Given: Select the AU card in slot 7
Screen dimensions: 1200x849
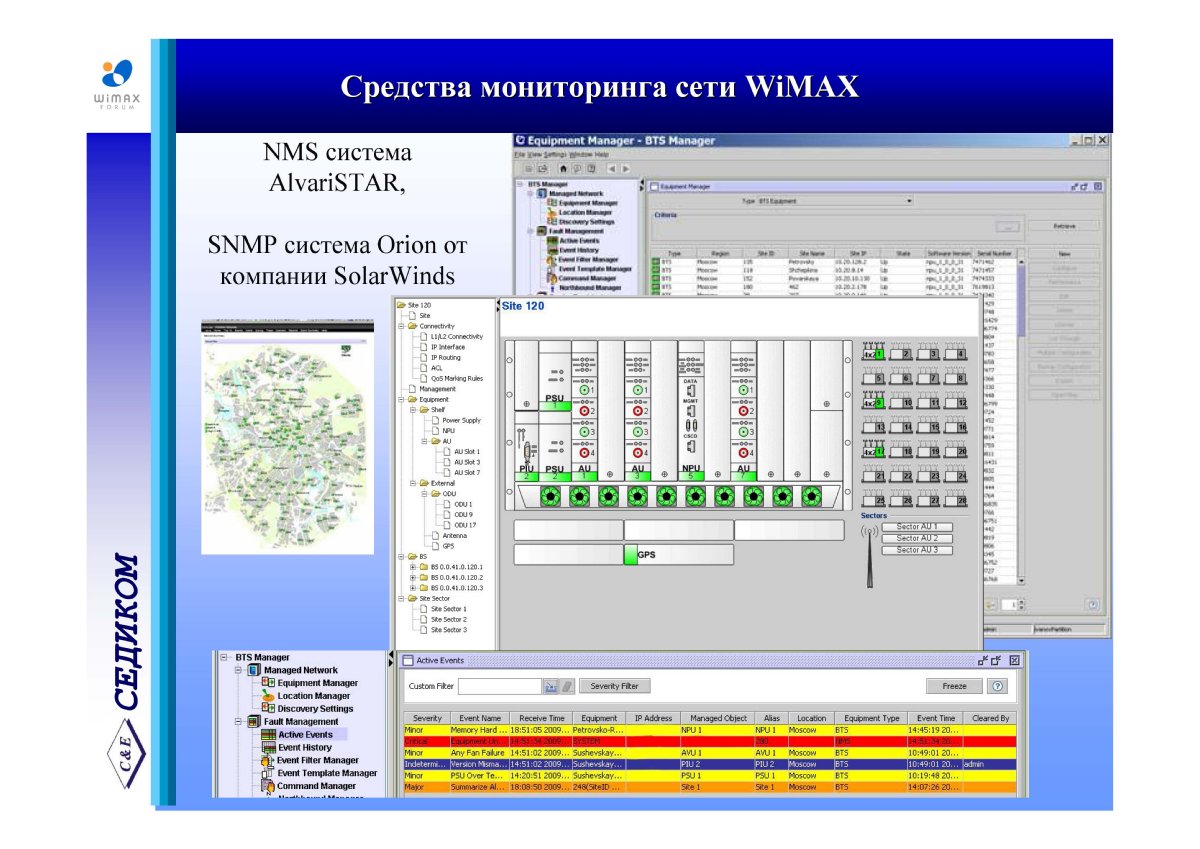Looking at the screenshot, I should tap(743, 411).
